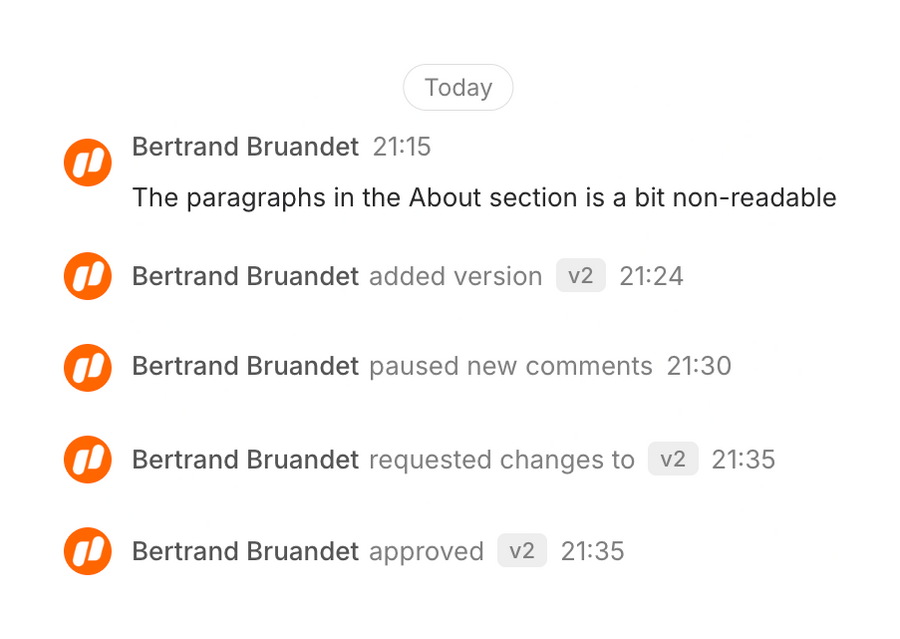Open Bertrand Bruandet's name on the 21:15 comment
The width and height of the screenshot is (900, 639).
coord(245,147)
